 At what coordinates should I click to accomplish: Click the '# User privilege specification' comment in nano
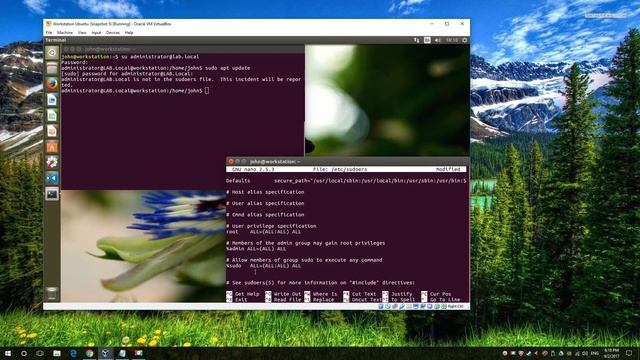tap(271, 226)
